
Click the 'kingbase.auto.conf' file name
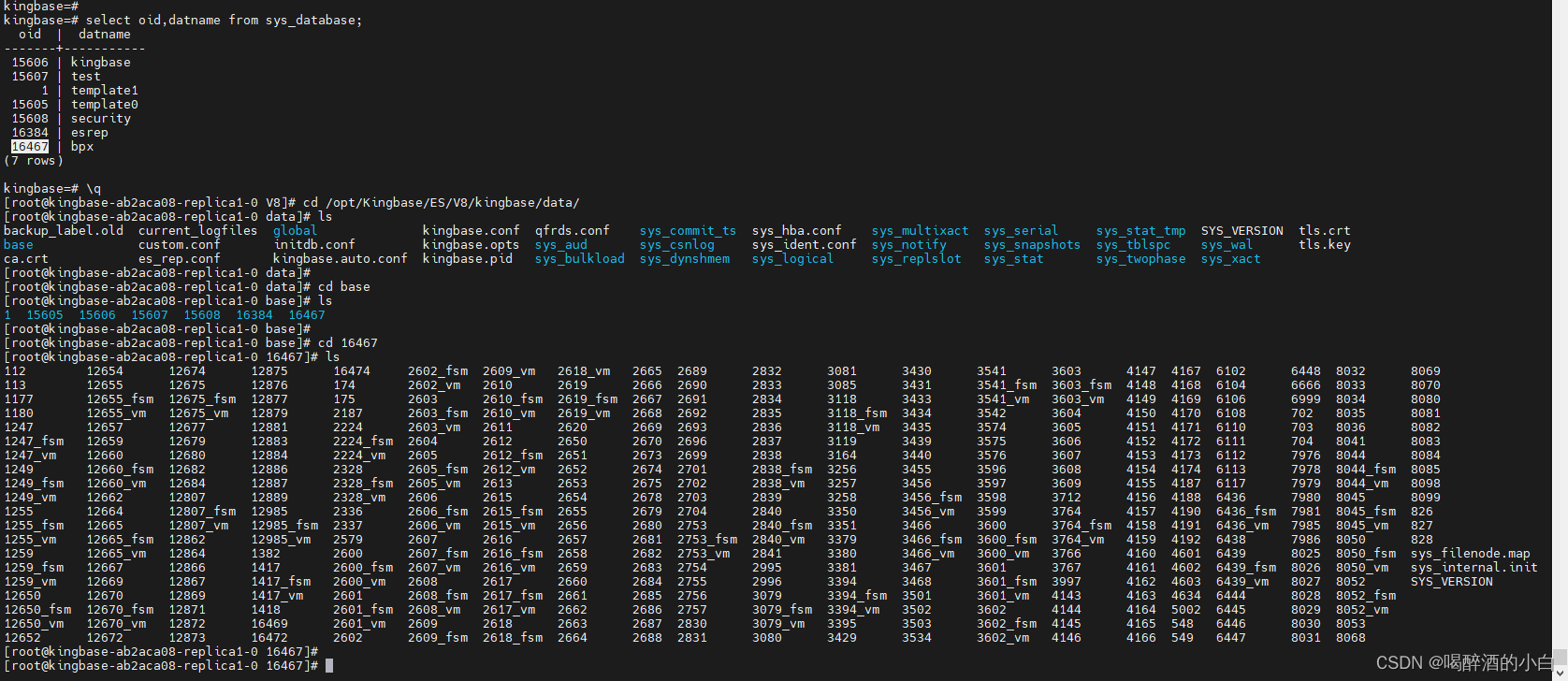341,259
